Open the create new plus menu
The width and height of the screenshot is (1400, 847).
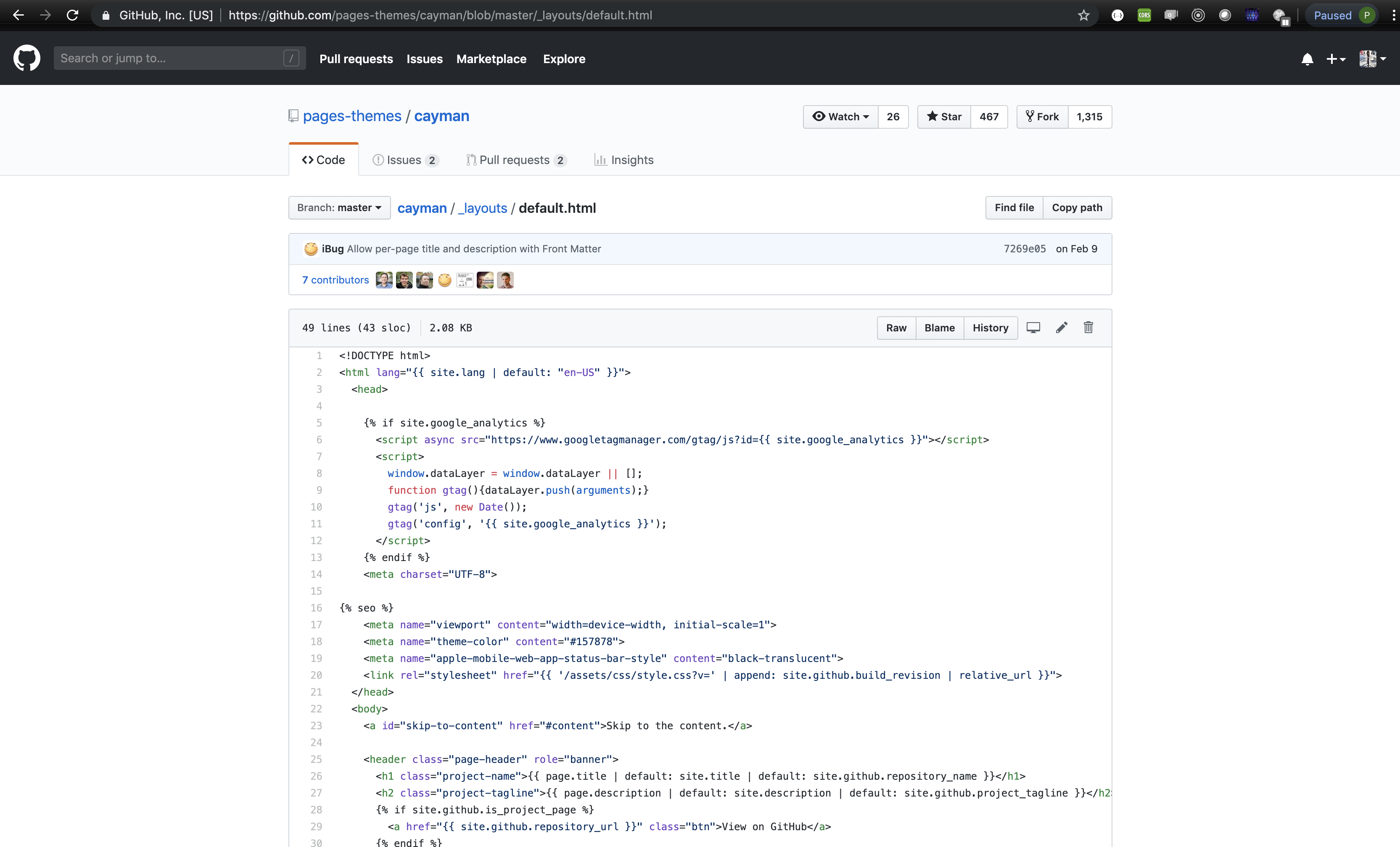(x=1336, y=59)
